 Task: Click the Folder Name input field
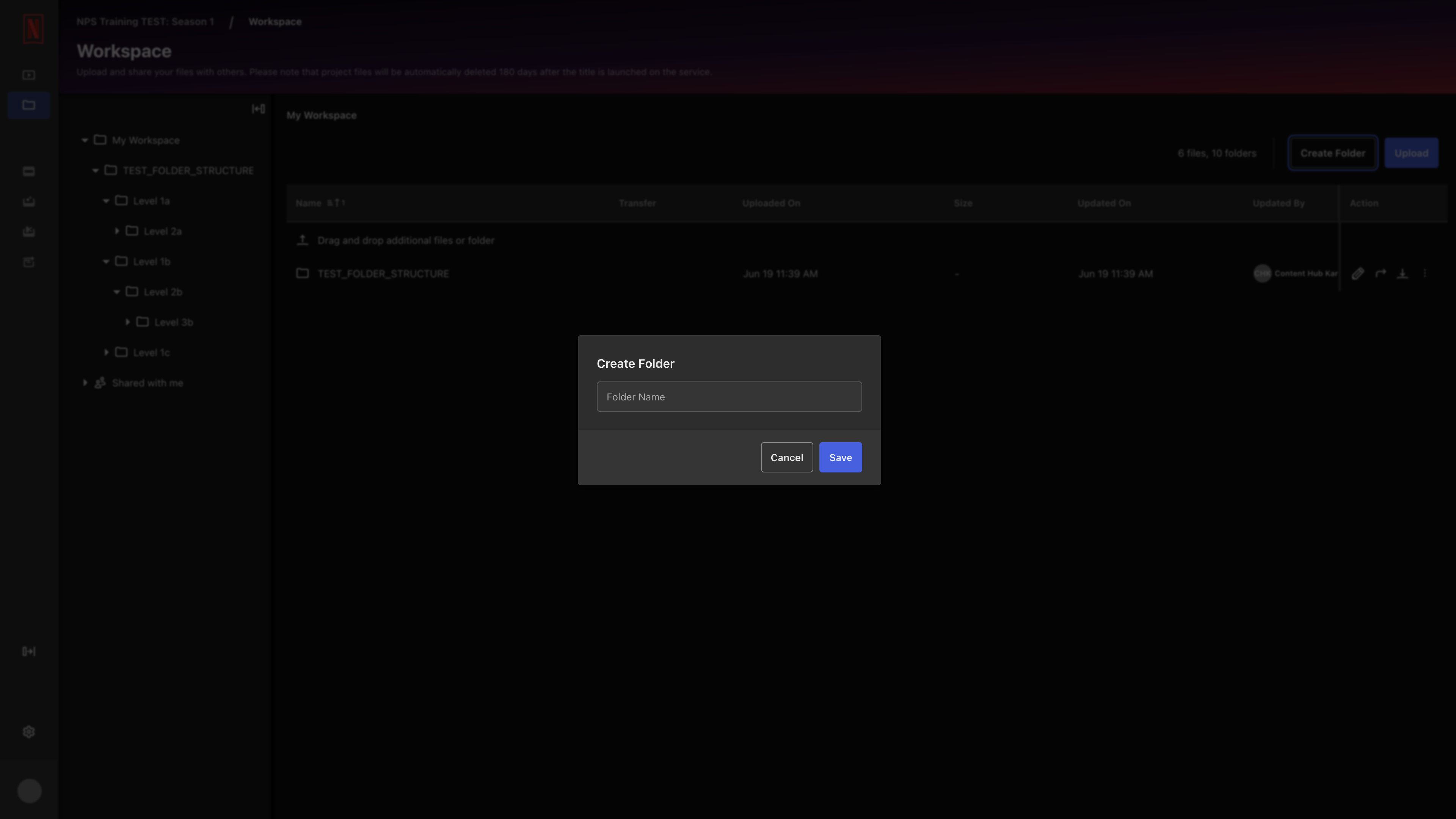tap(729, 396)
